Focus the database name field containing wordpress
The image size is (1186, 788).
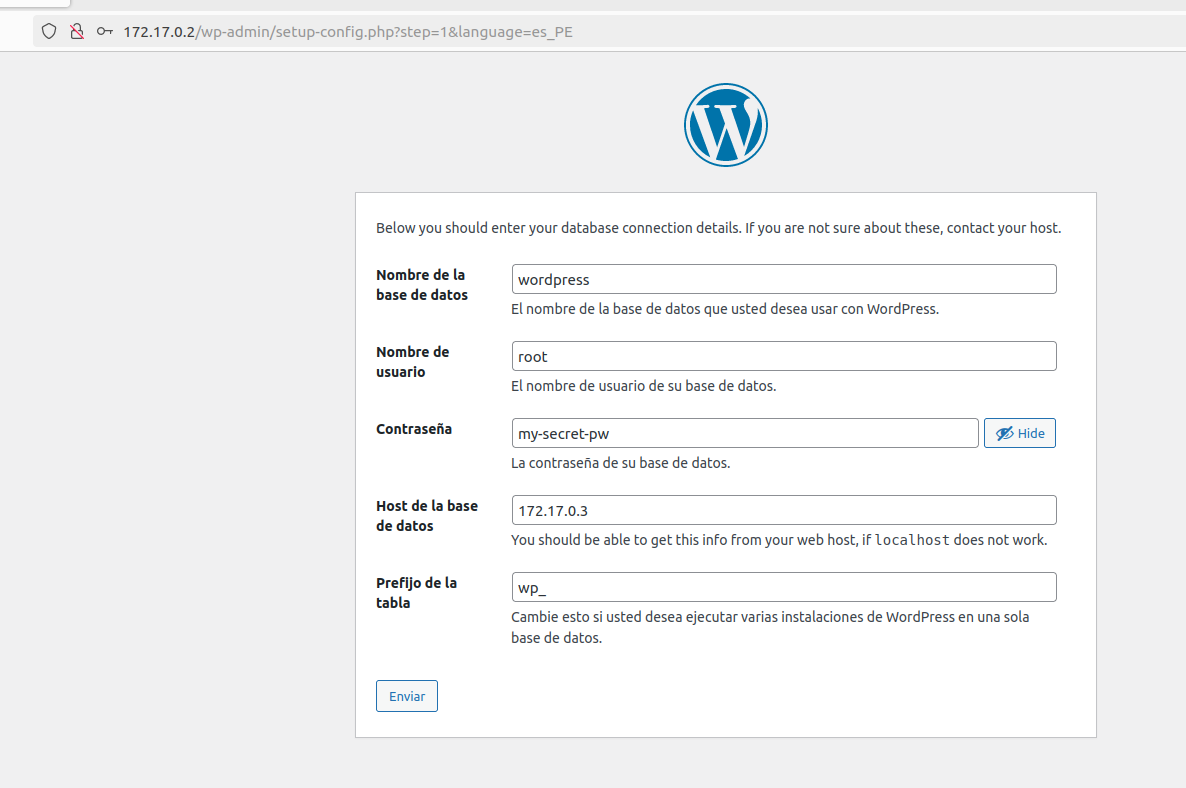tap(784, 279)
